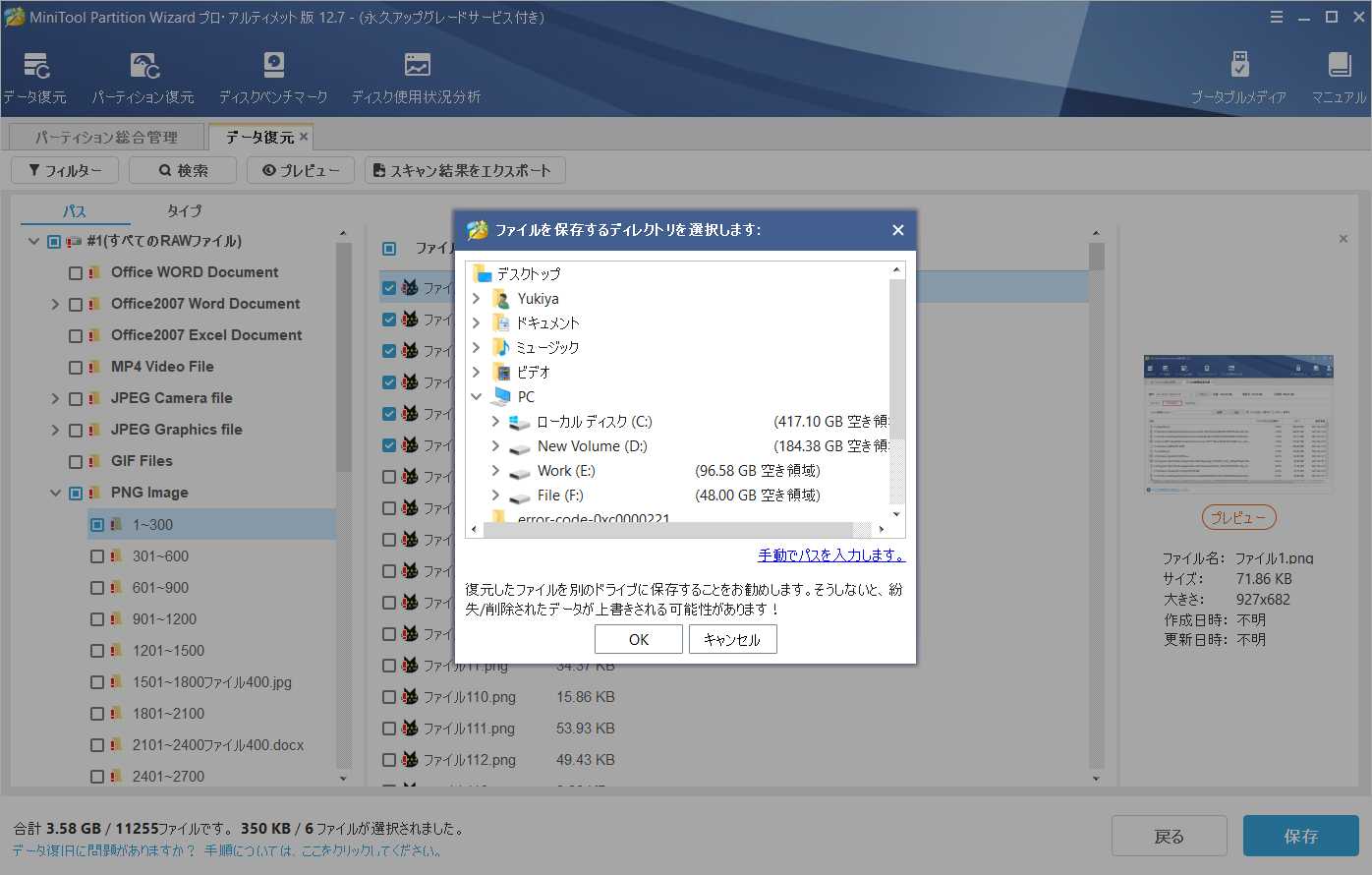Click 手動でパスを入力します link
This screenshot has height=875, width=1372.
(831, 554)
